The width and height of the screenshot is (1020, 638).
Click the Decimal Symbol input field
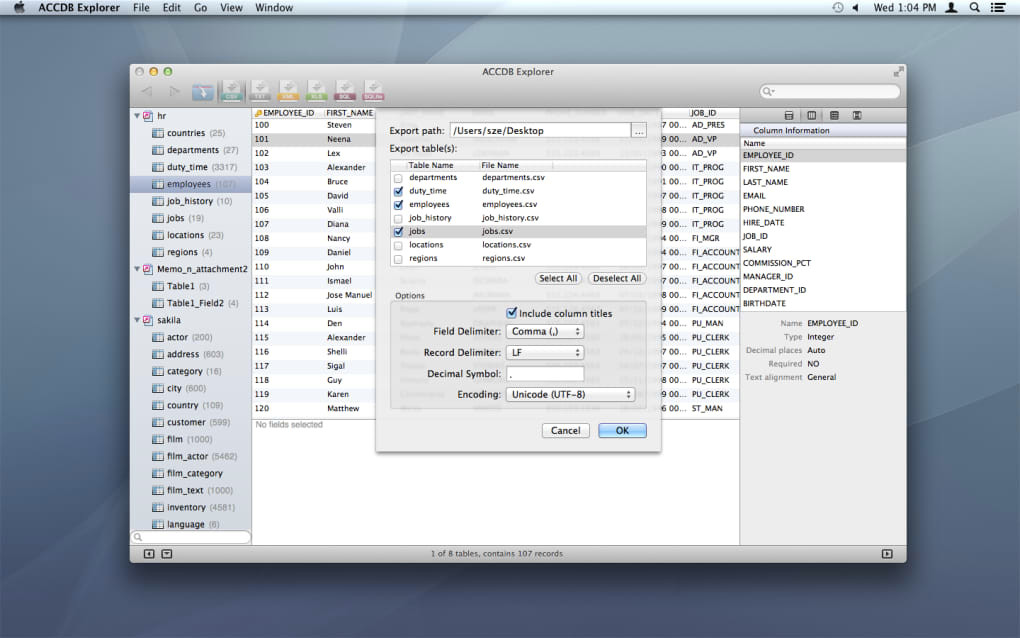[x=544, y=374]
